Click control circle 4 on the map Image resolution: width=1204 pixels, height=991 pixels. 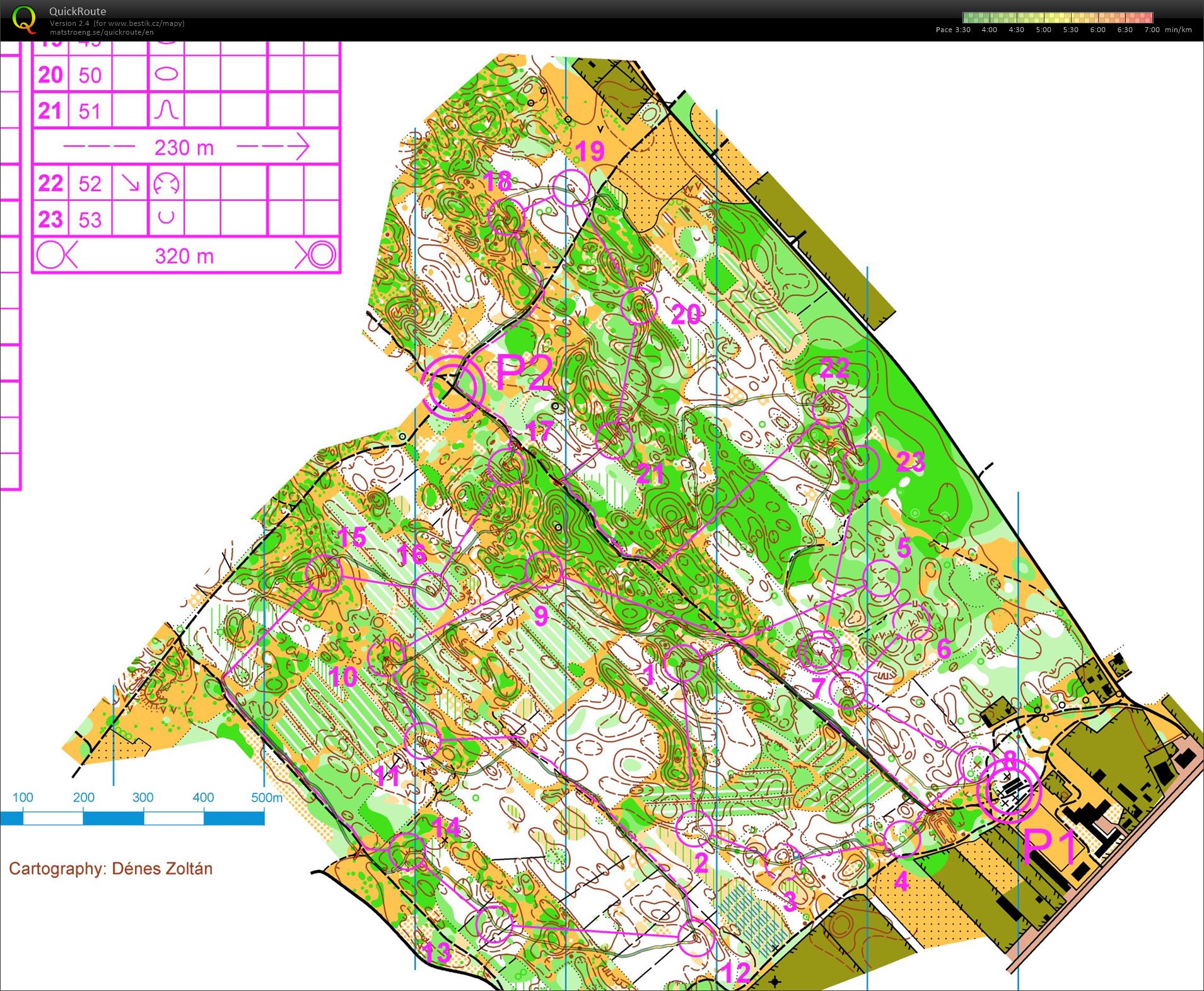[x=903, y=839]
